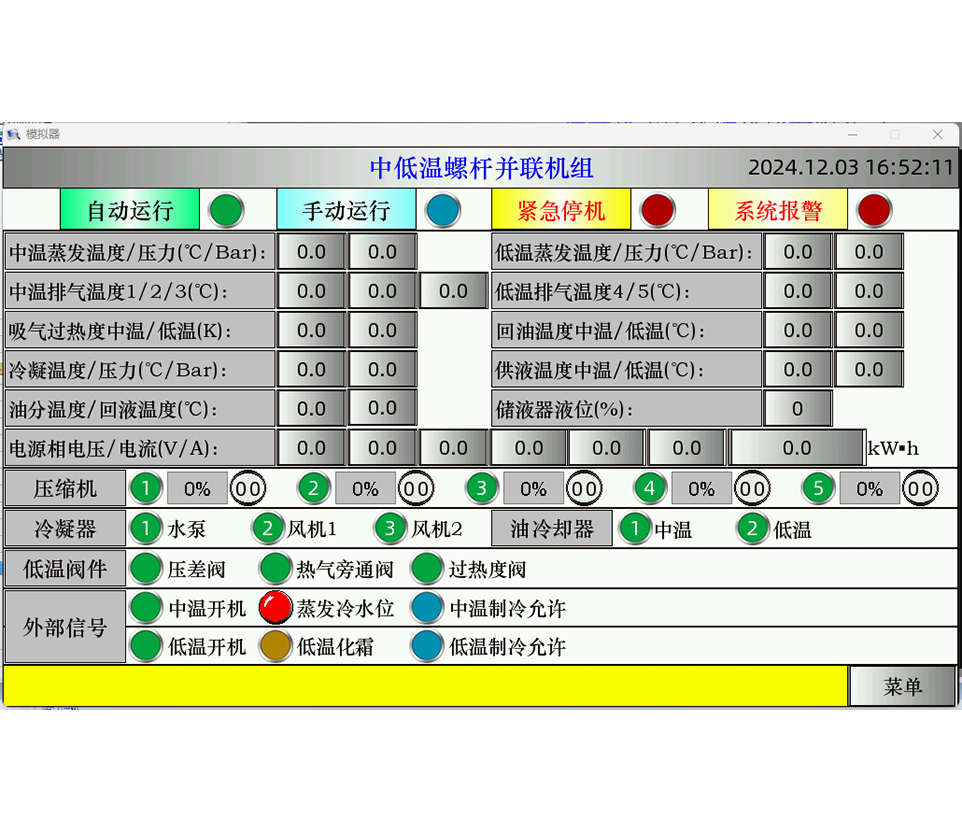
Task: Select compressor 1 status circle
Action: [146, 488]
